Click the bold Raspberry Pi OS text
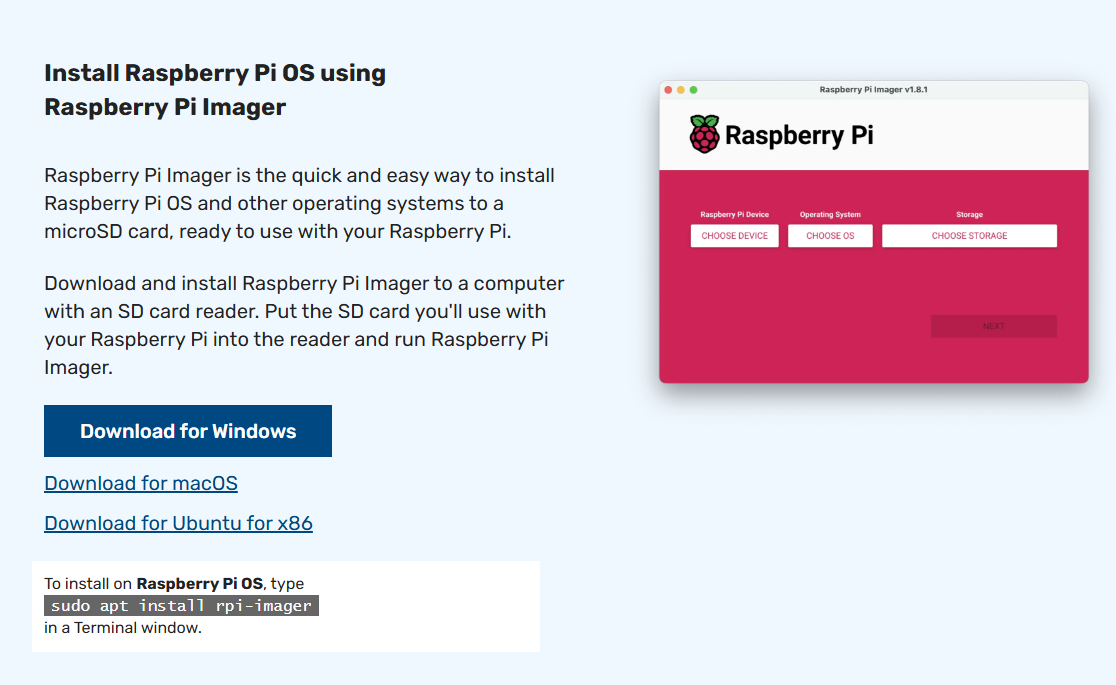 [199, 583]
